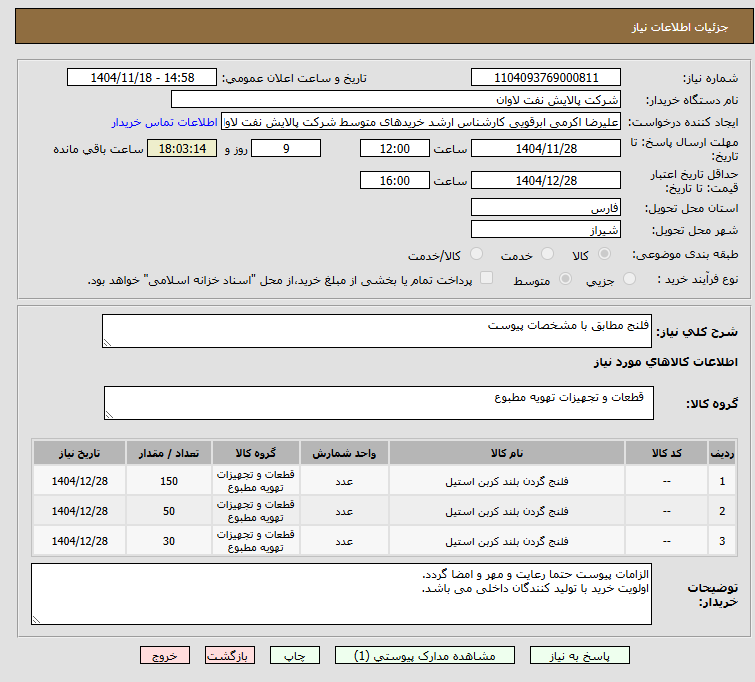
Task: Click item name in row 2
Action: pos(507,511)
